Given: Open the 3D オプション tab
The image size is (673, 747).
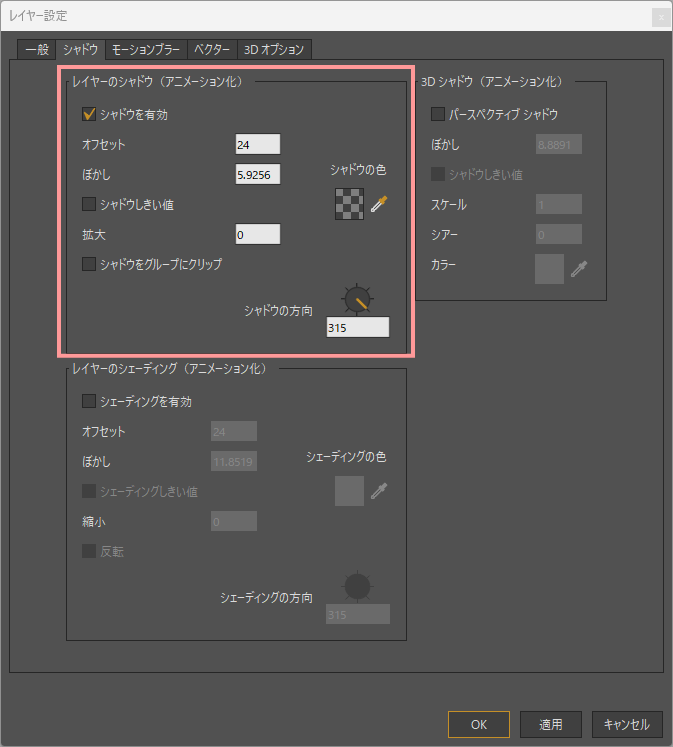Looking at the screenshot, I should pyautogui.click(x=274, y=49).
